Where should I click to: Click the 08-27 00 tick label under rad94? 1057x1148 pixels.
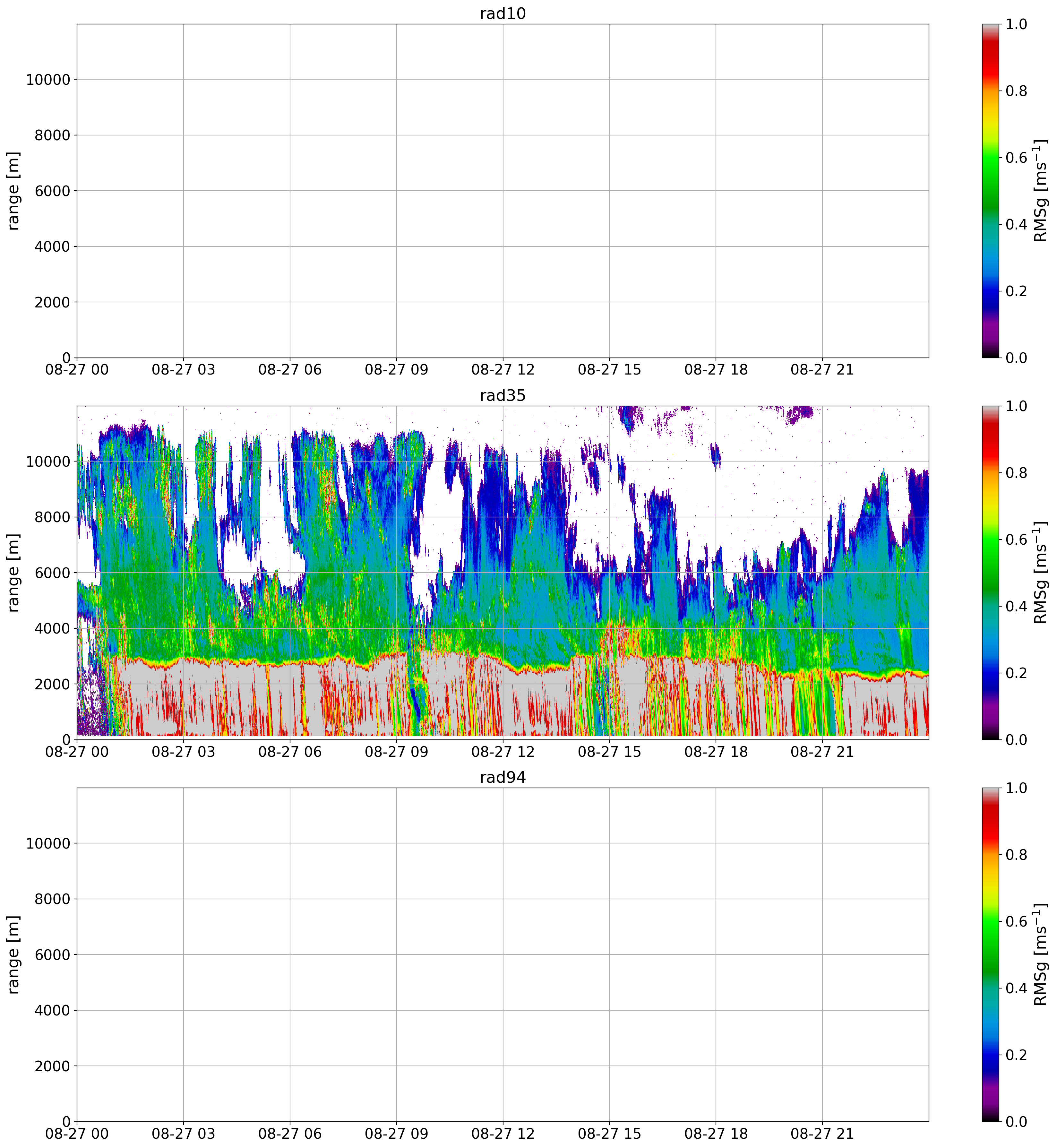pos(77,1134)
